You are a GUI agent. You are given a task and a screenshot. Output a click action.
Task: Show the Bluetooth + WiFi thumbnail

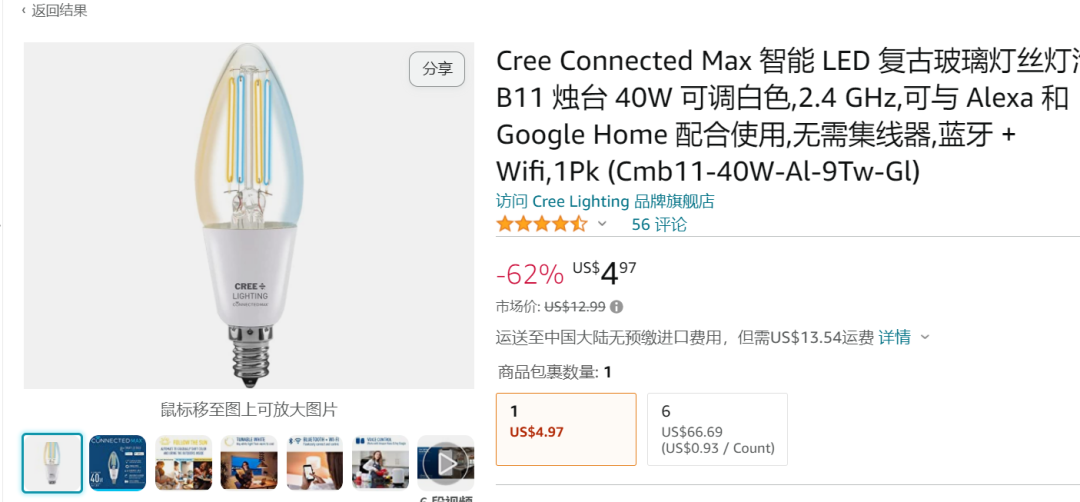point(314,462)
